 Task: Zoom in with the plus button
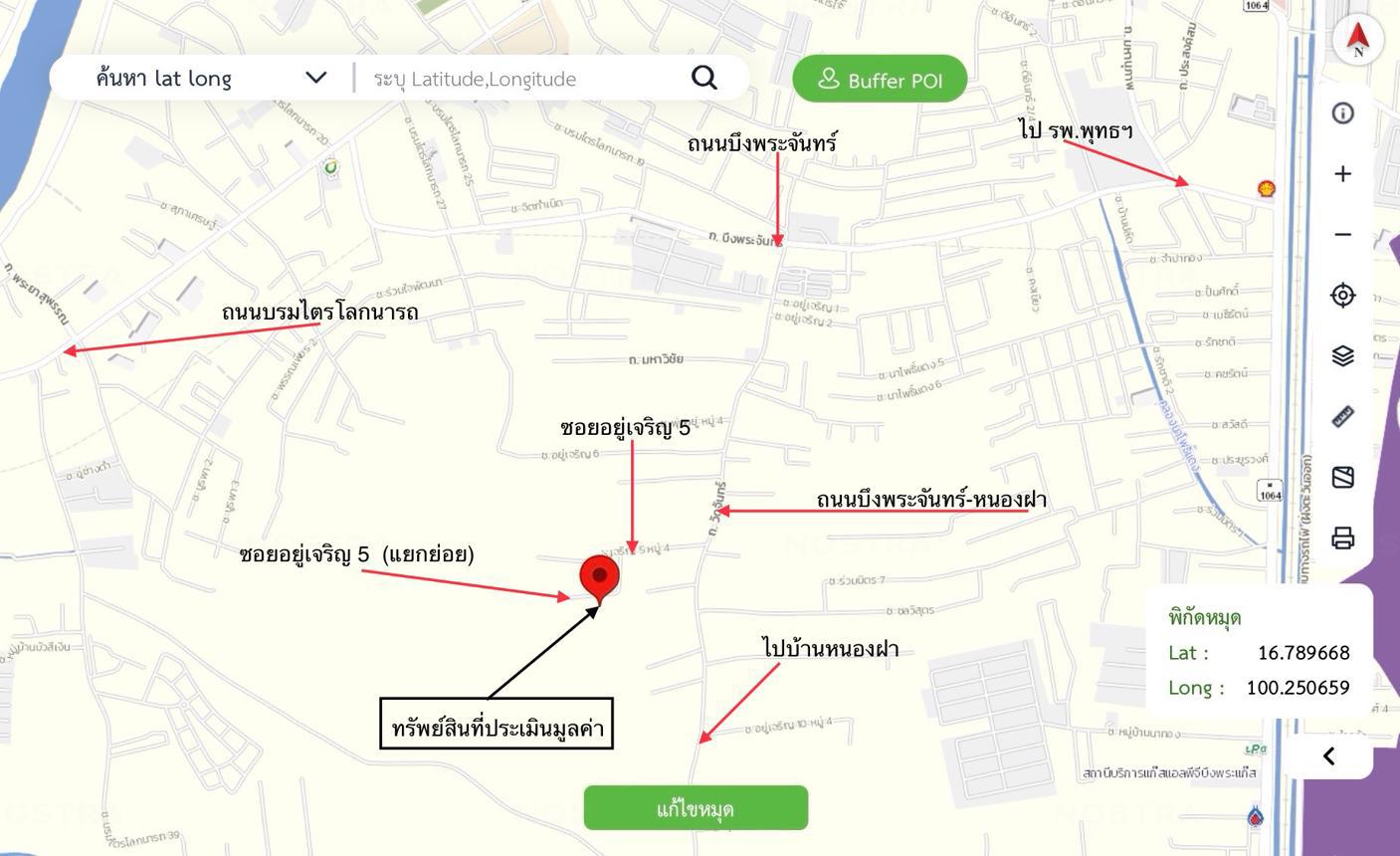(1342, 174)
